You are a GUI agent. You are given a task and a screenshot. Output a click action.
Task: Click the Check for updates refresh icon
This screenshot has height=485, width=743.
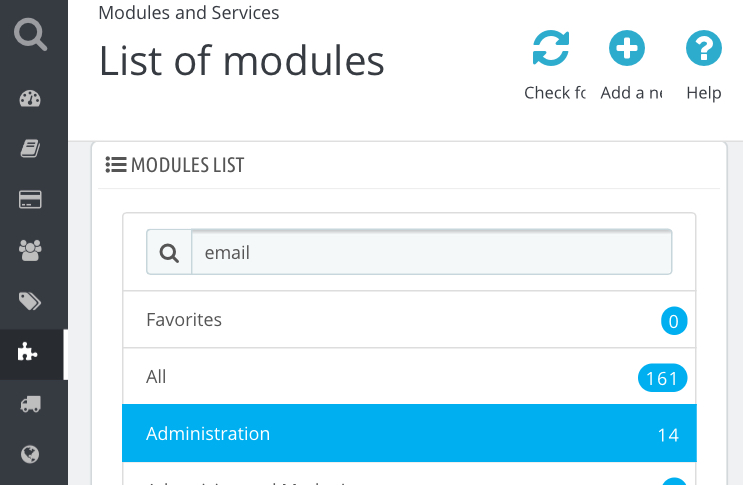point(551,48)
